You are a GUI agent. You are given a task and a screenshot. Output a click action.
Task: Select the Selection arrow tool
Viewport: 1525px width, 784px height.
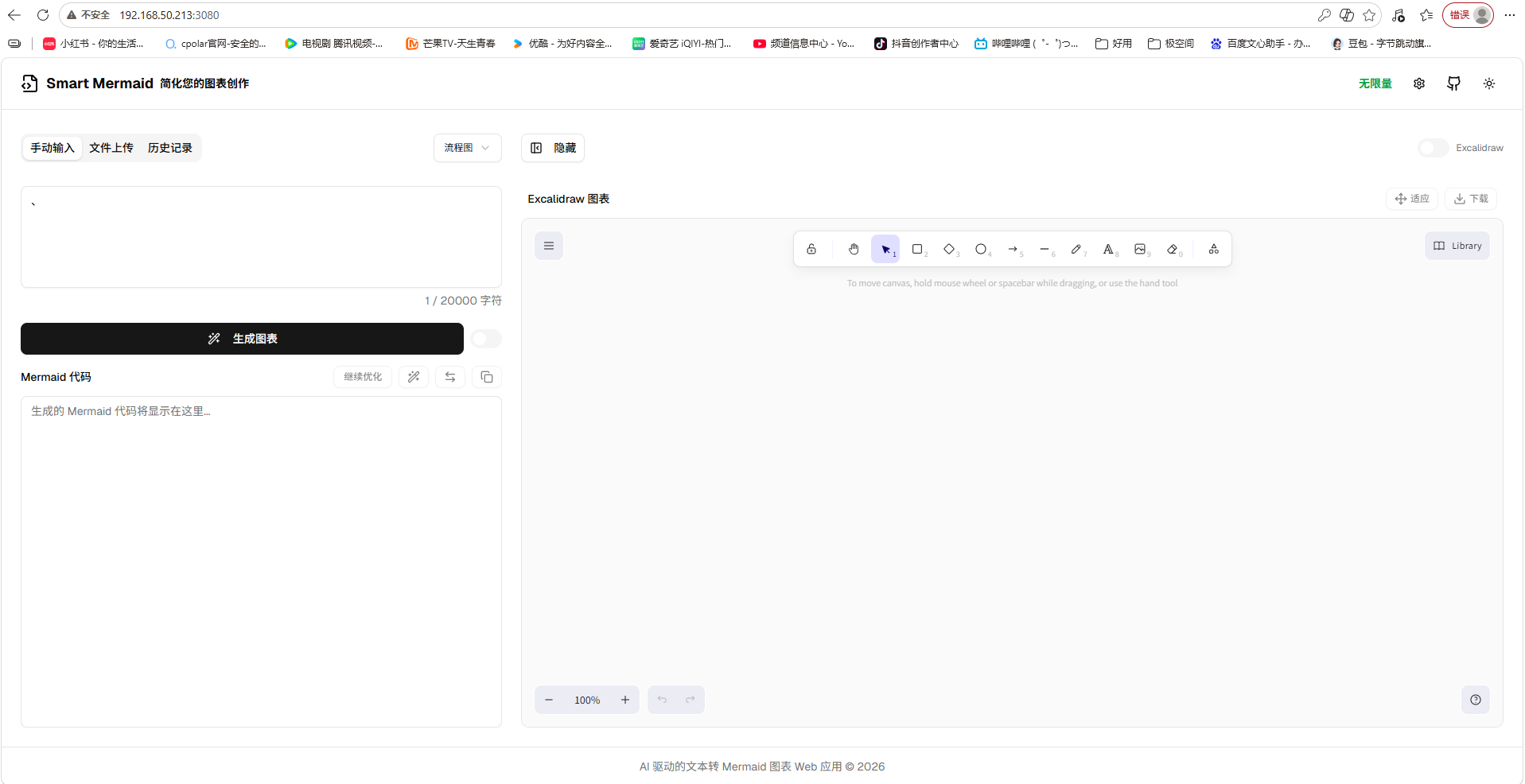[885, 249]
